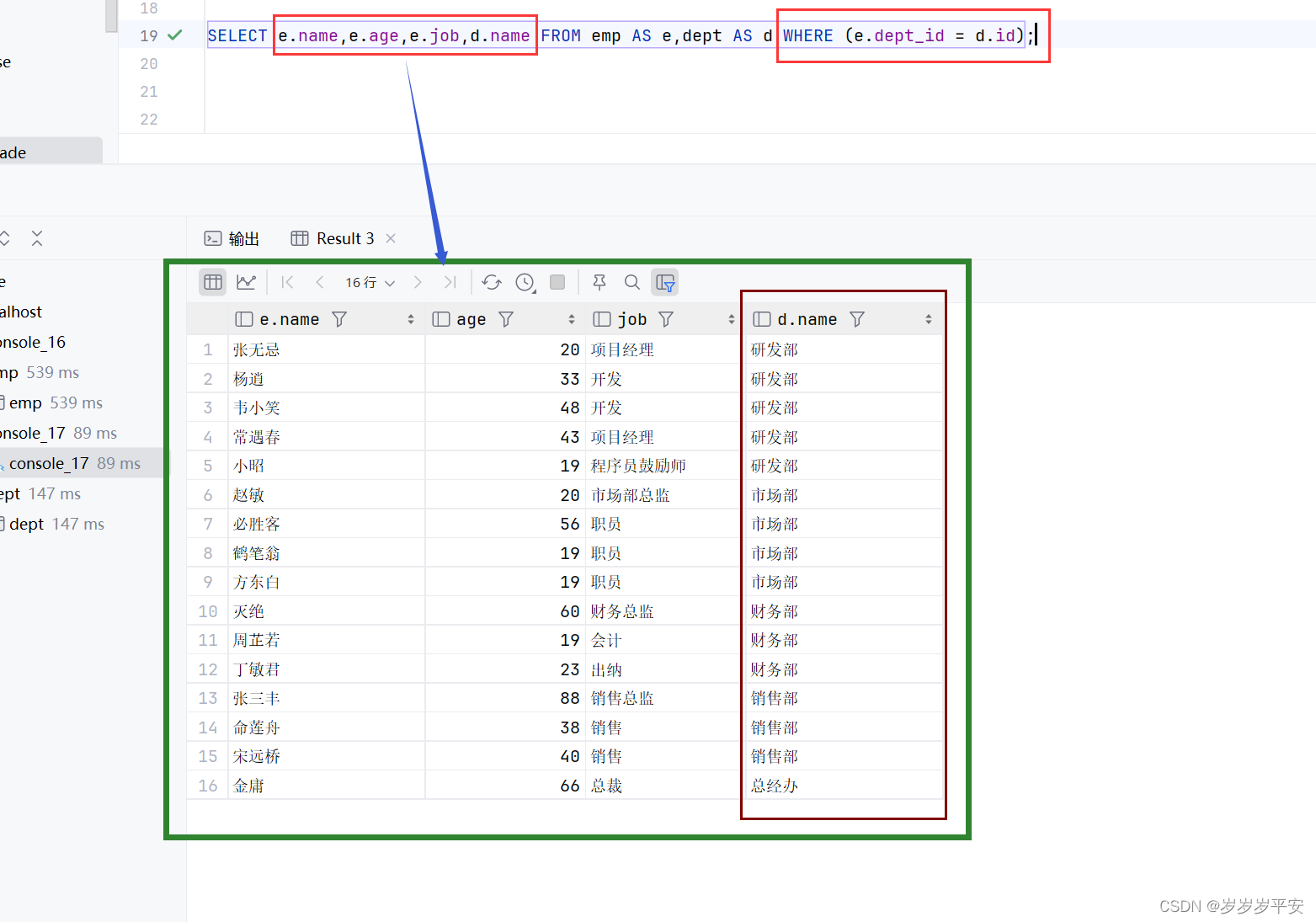This screenshot has width=1316, height=922.
Task: Go to next page of results
Action: [x=418, y=282]
